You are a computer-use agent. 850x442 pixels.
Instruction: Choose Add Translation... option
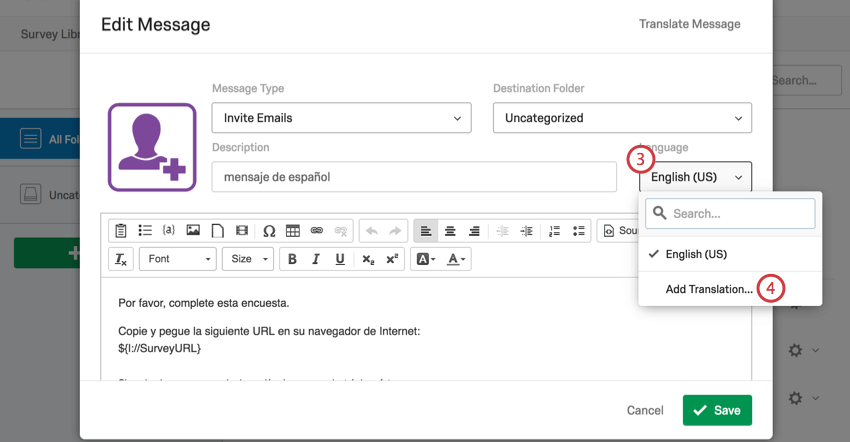[709, 289]
